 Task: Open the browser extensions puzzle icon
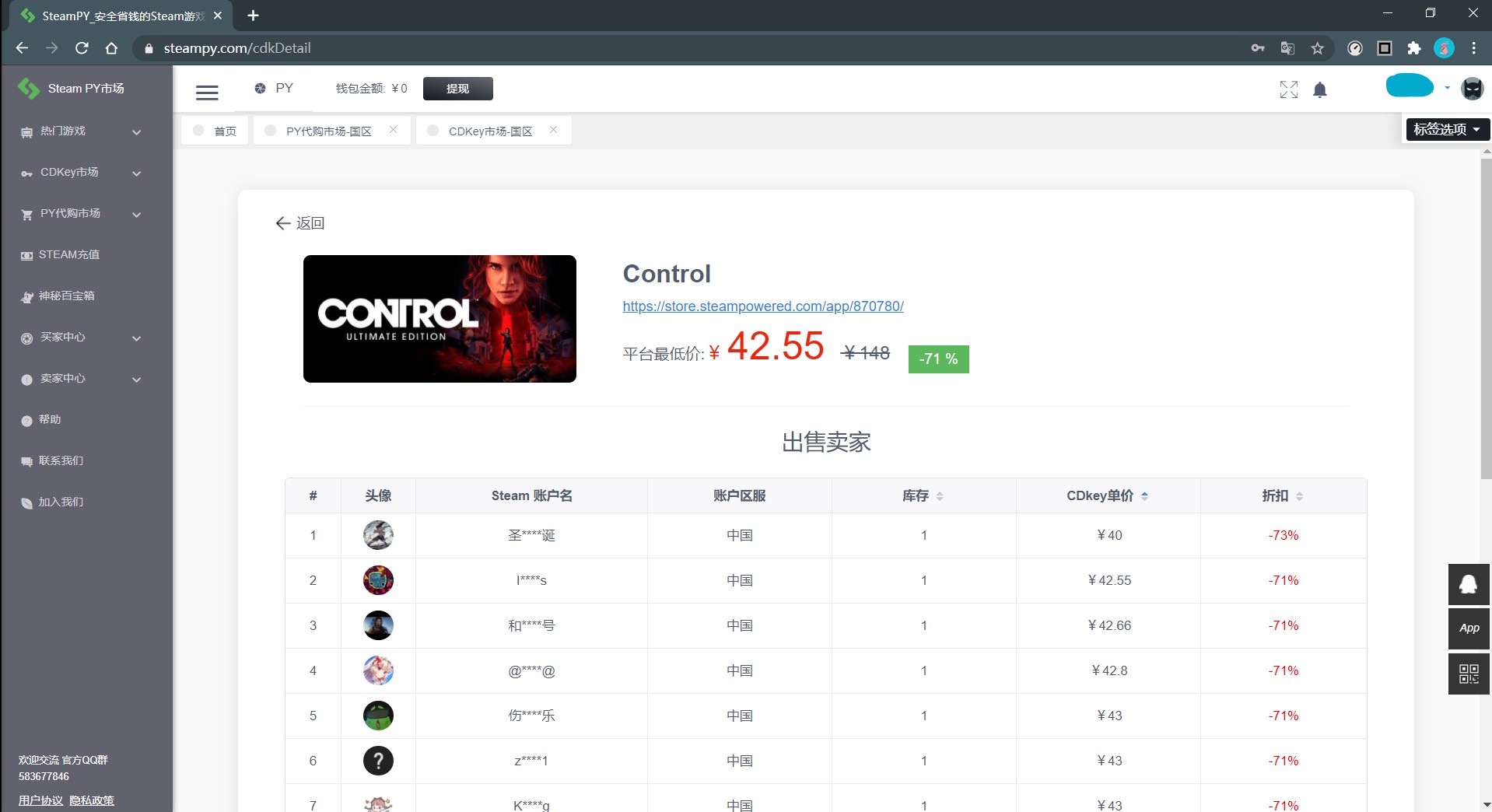point(1414,48)
